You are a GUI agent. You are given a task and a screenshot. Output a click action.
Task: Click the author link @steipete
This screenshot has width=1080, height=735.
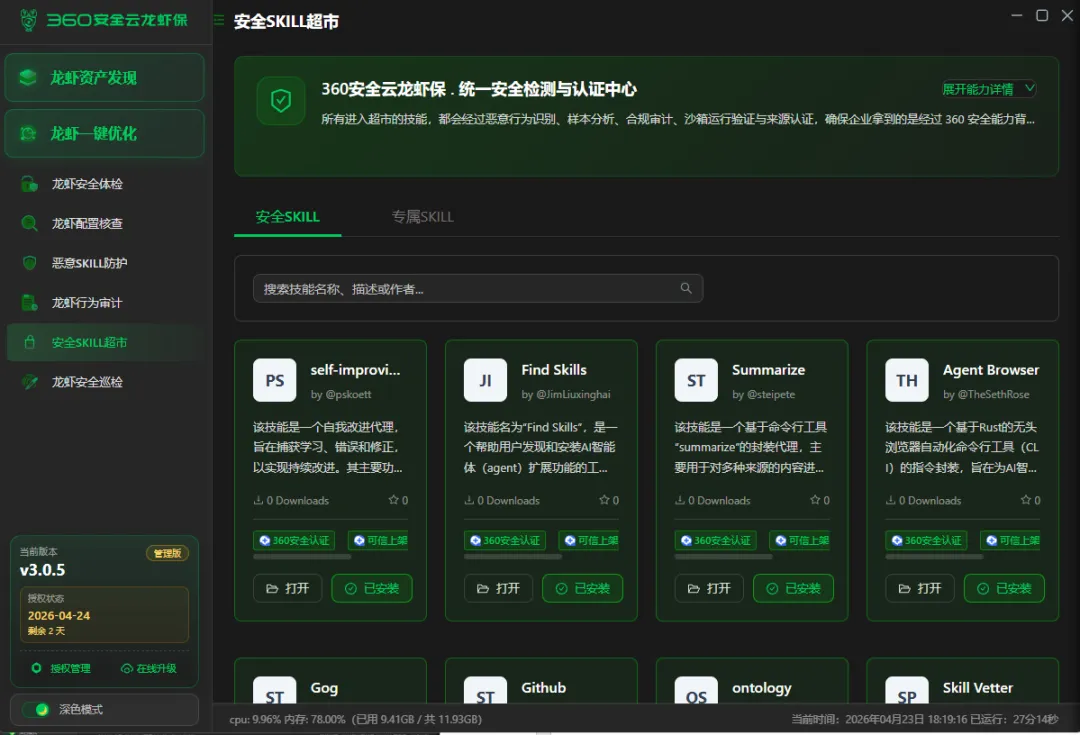tap(771, 395)
